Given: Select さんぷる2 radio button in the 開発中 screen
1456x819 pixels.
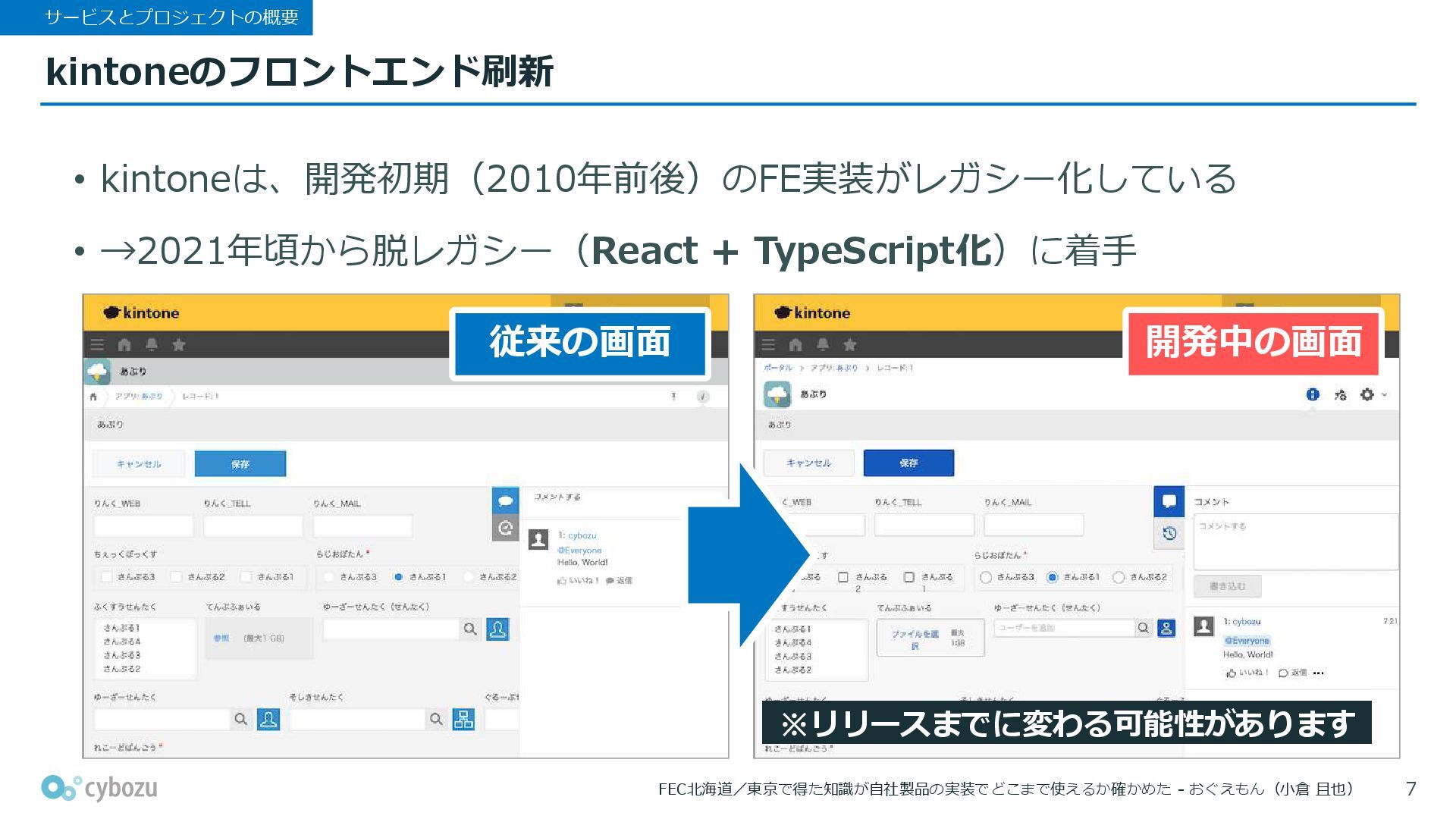Looking at the screenshot, I should pyautogui.click(x=1118, y=577).
